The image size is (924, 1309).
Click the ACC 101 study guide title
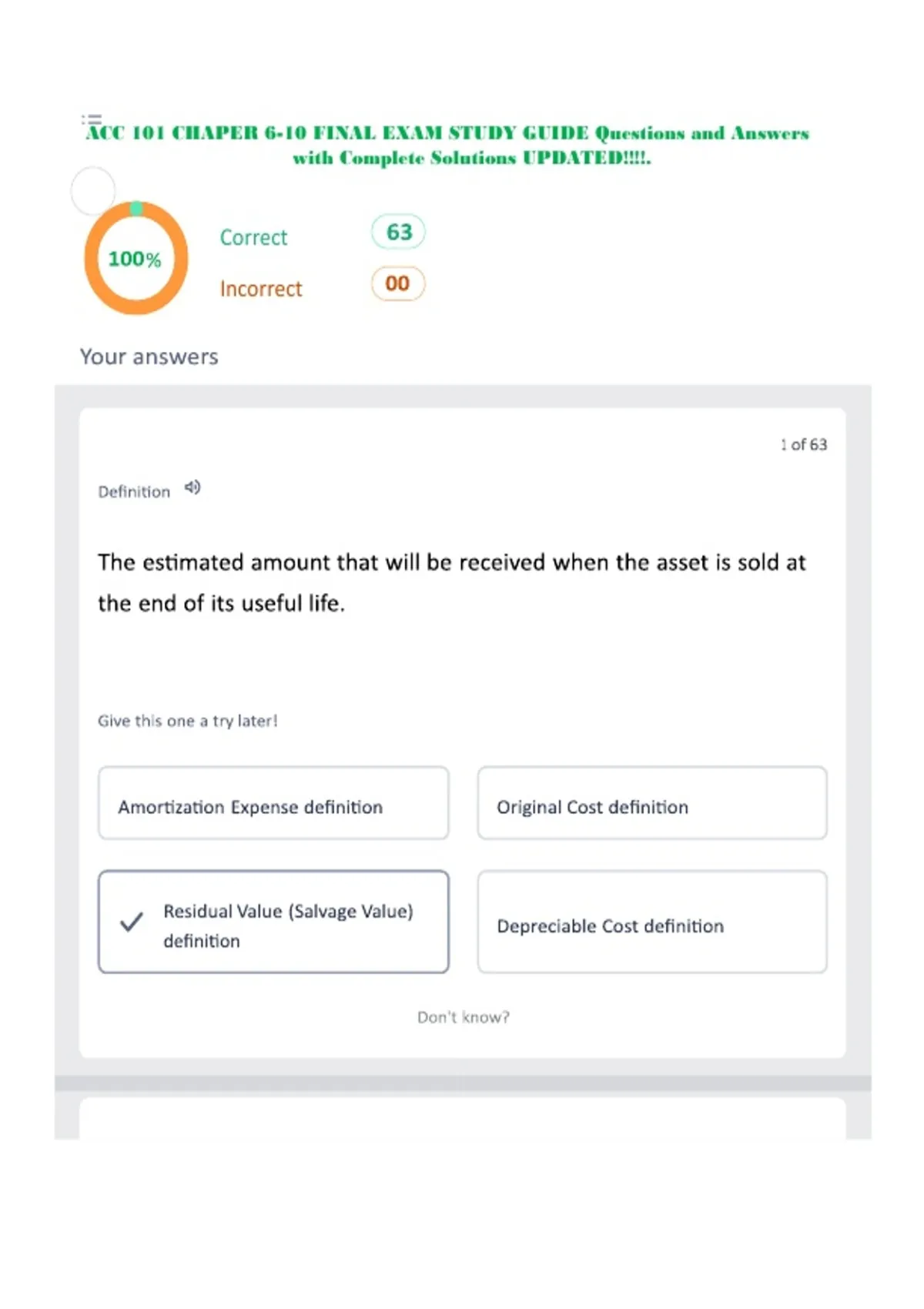coord(449,145)
